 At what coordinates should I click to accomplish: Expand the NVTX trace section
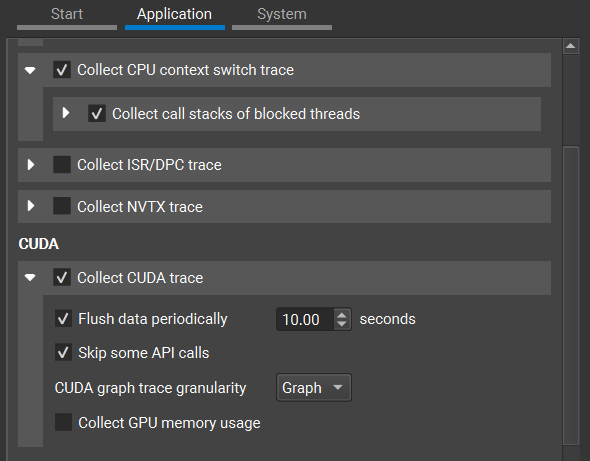(x=31, y=206)
